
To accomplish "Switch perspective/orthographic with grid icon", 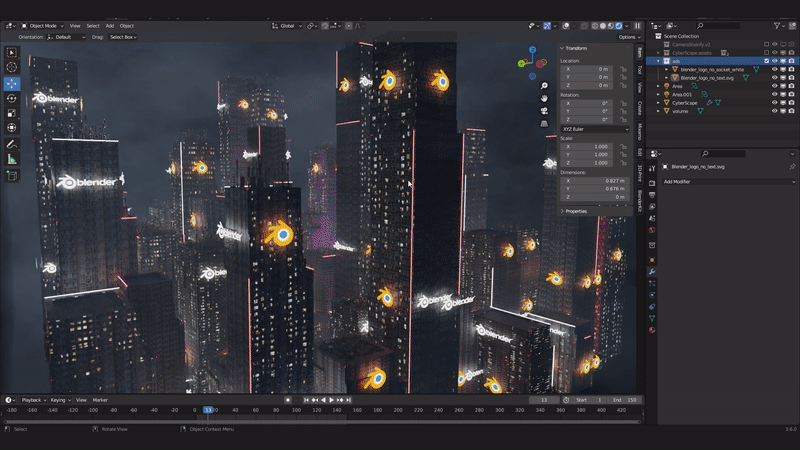I will pos(544,123).
